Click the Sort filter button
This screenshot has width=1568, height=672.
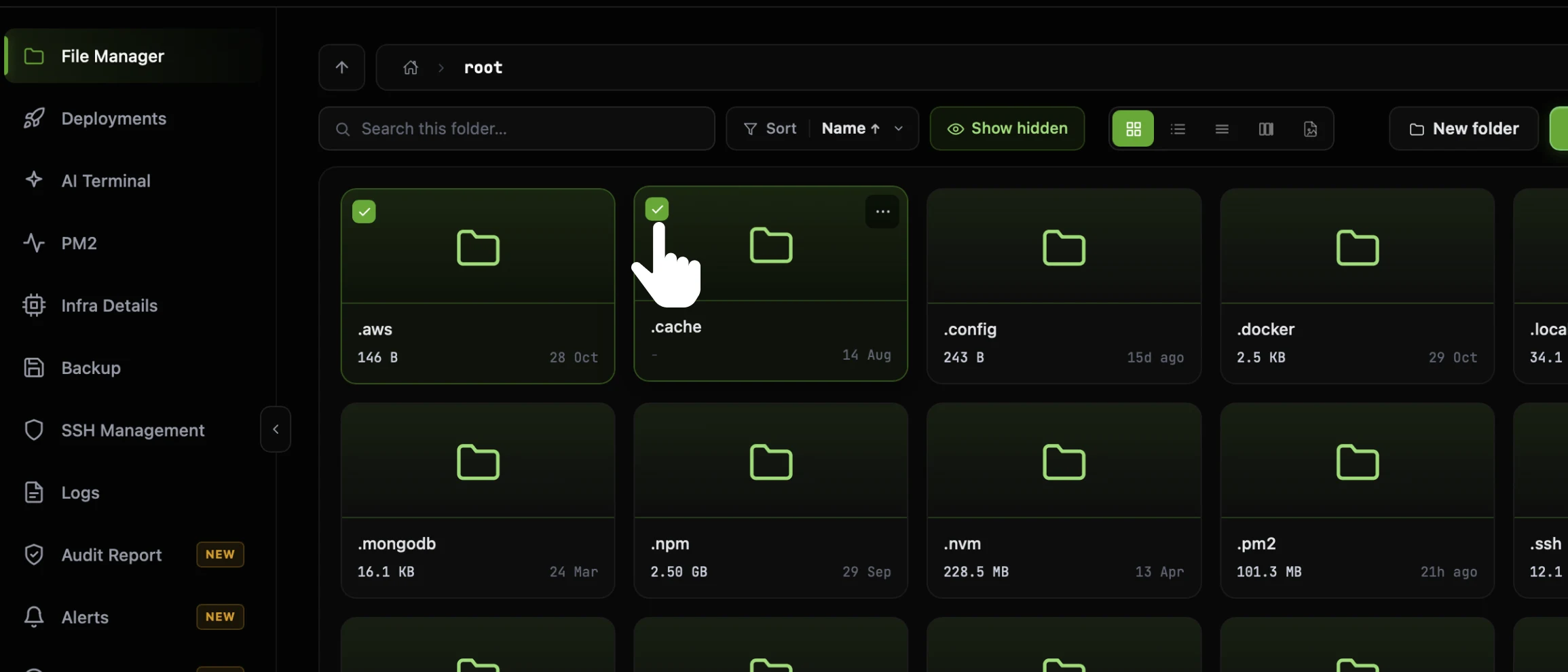[770, 128]
